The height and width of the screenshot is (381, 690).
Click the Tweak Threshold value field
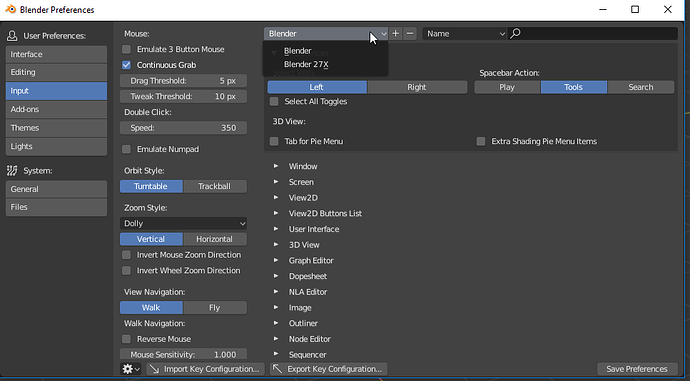tap(183, 96)
